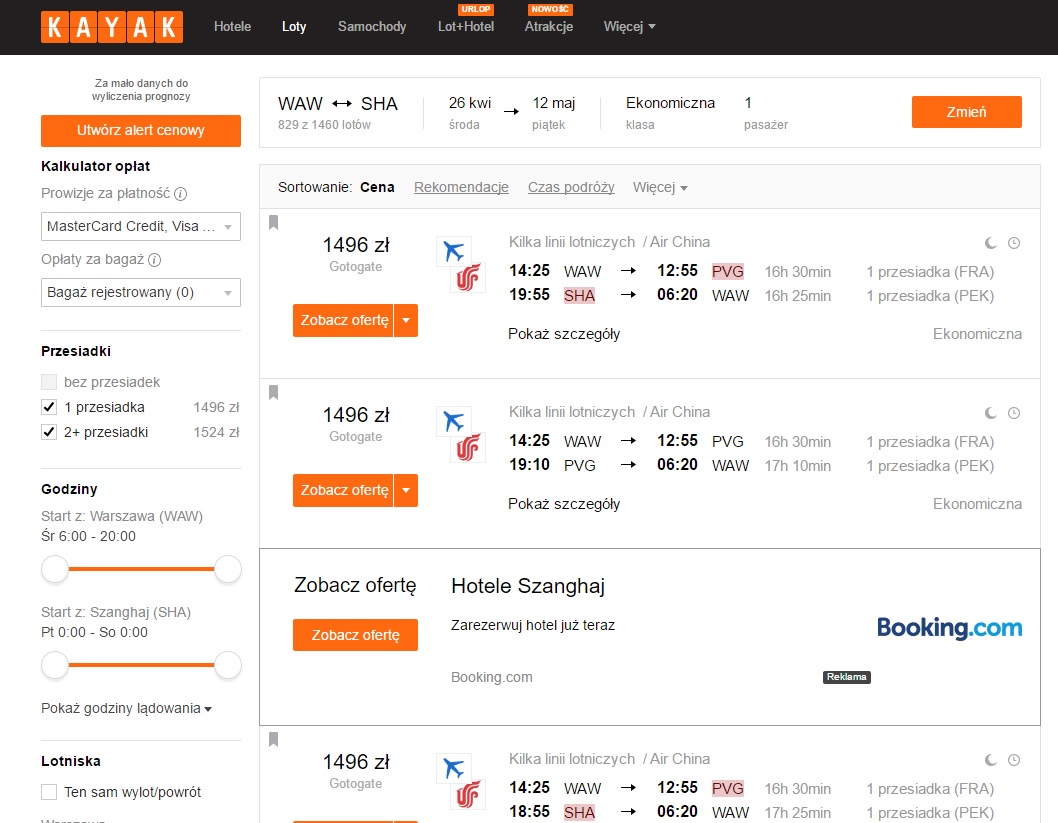Open the Bagaż rejestrowany (0) dropdown
Viewport: 1058px width, 823px height.
point(141,293)
